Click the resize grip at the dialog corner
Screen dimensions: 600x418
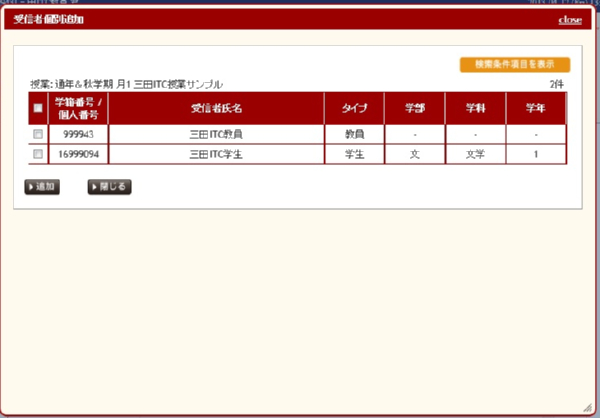[x=586, y=406]
